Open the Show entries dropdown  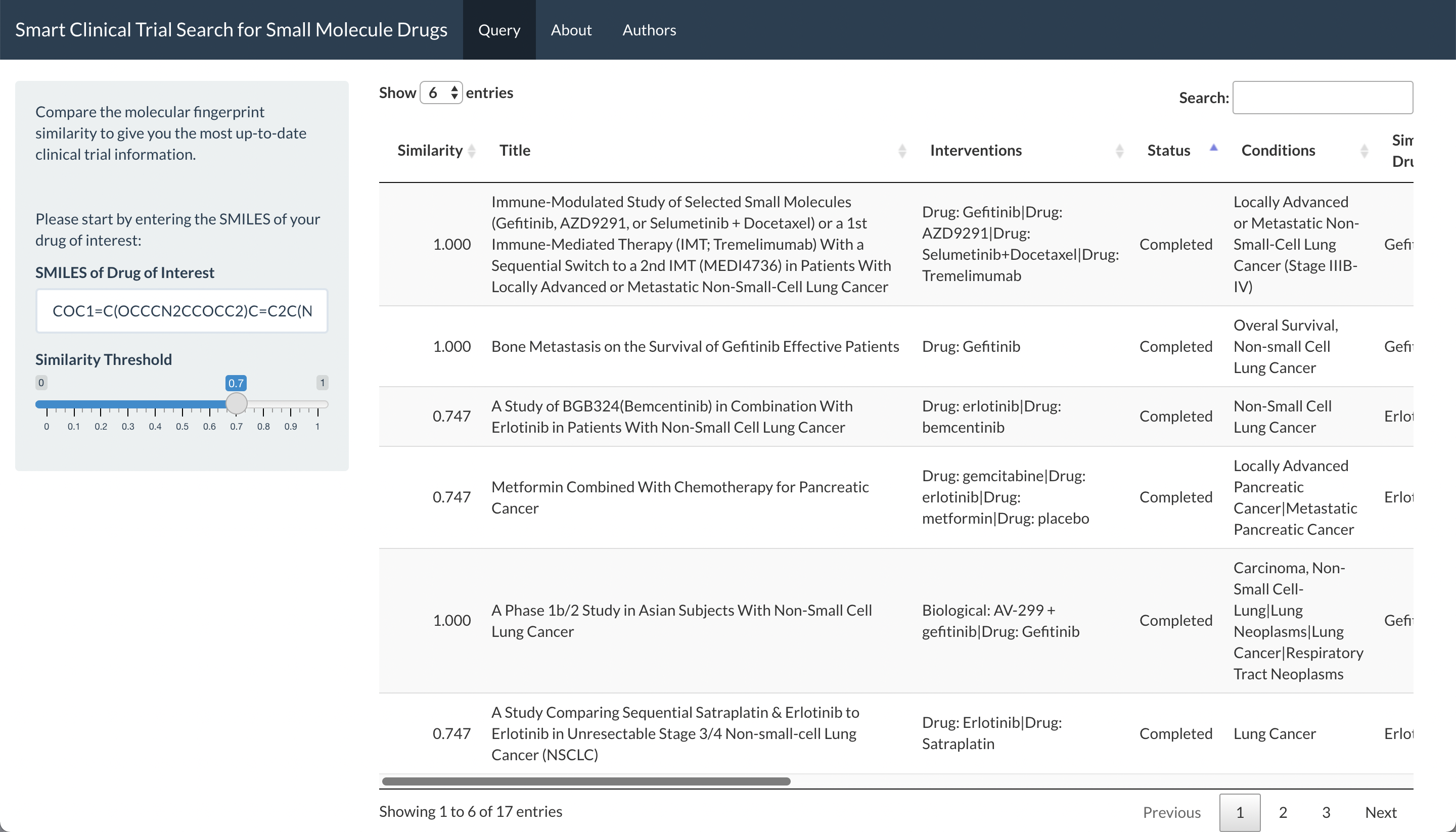coord(440,93)
